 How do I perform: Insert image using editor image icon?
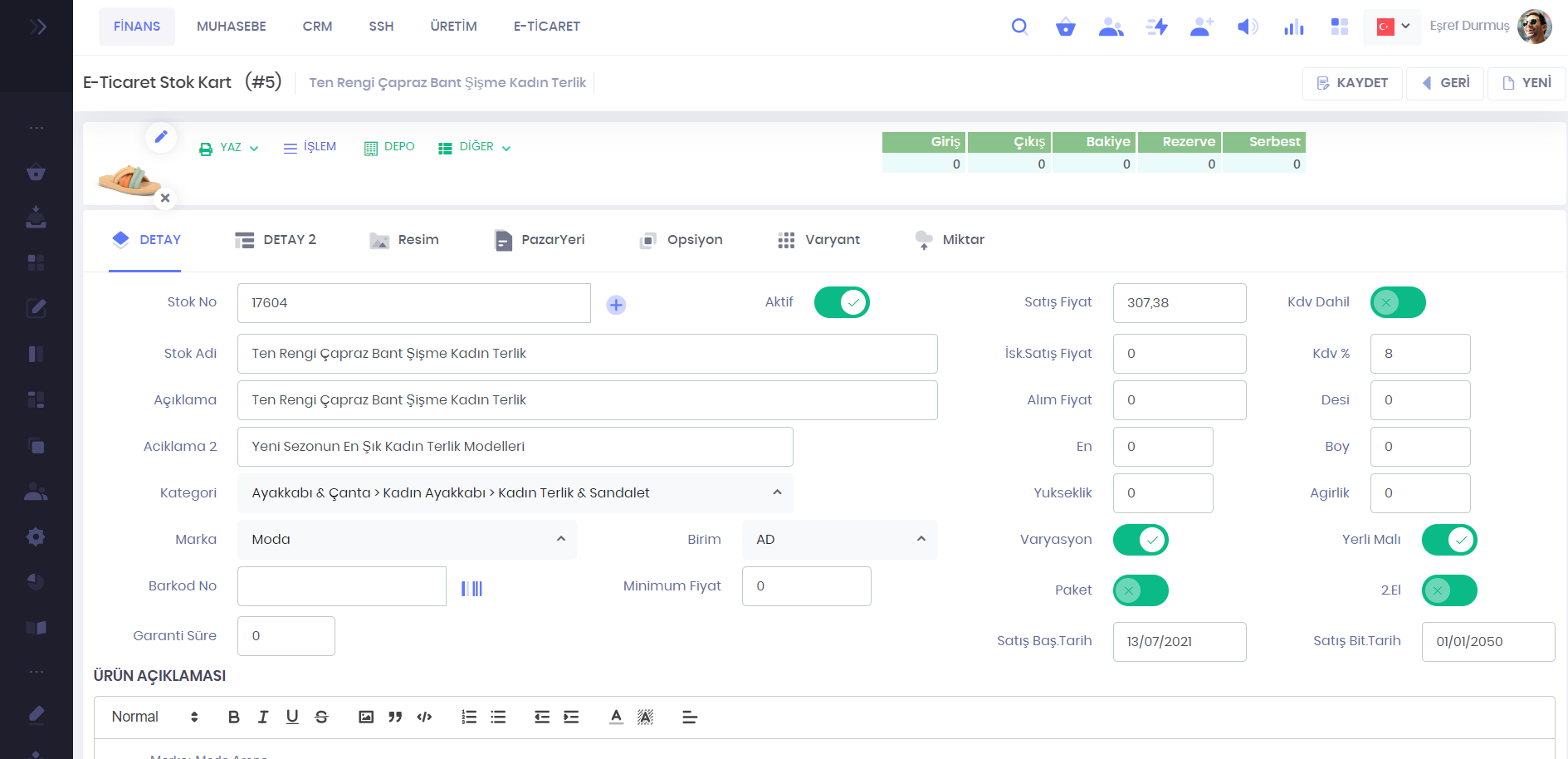(366, 717)
